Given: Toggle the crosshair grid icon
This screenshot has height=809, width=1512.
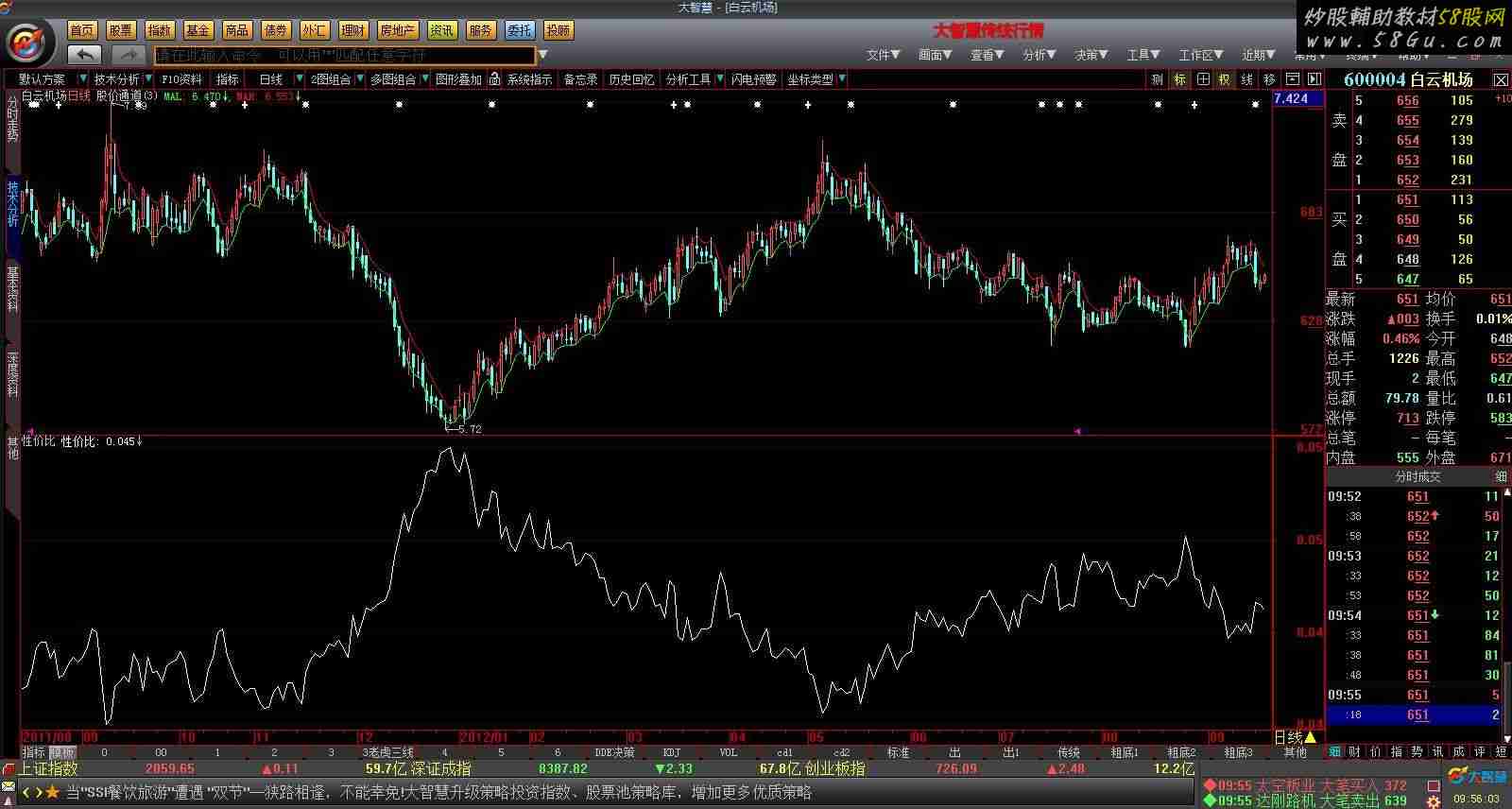Looking at the screenshot, I should [1203, 79].
